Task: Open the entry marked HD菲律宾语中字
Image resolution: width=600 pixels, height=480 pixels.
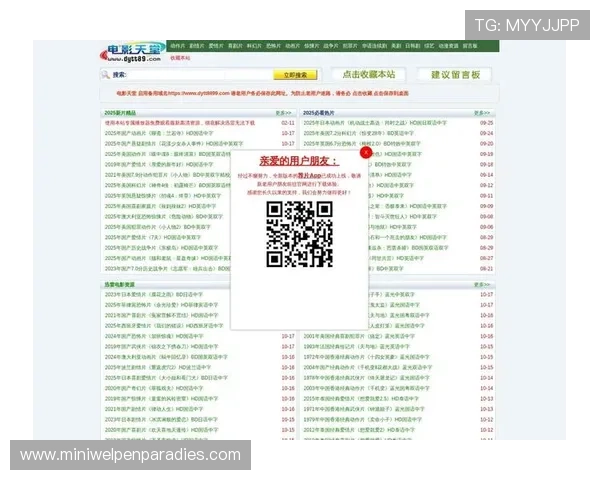Action: [161, 305]
